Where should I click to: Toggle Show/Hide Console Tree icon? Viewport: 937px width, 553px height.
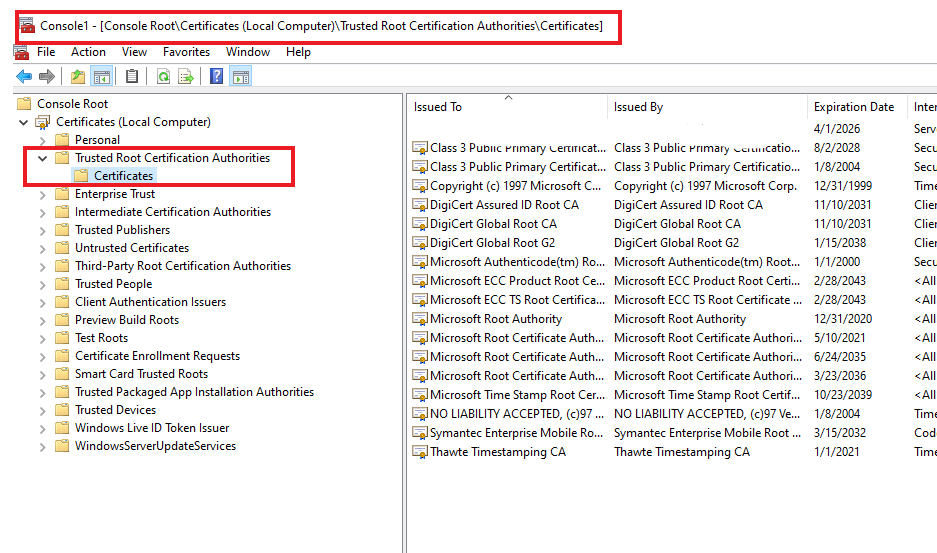coord(102,77)
